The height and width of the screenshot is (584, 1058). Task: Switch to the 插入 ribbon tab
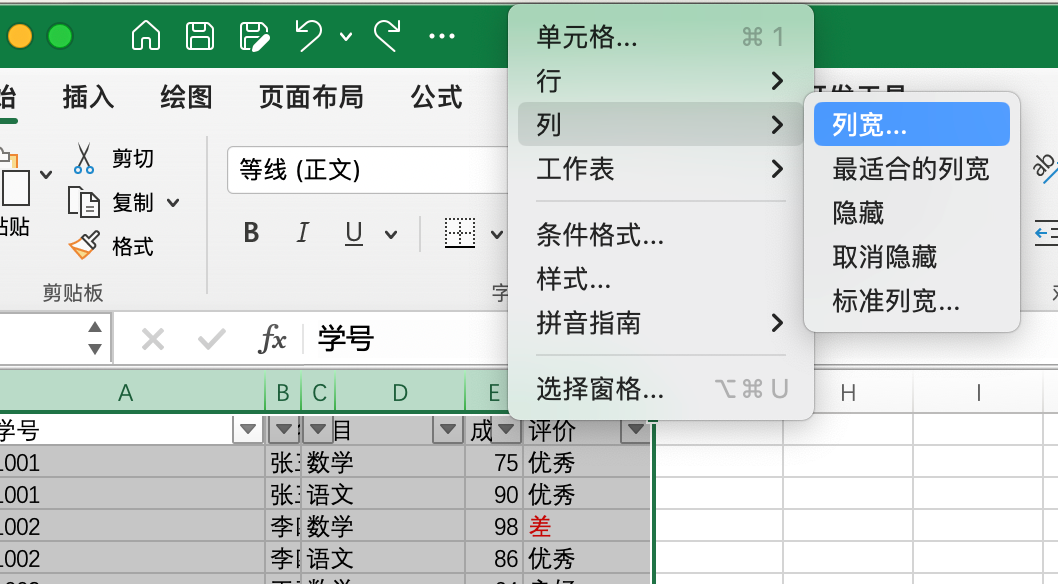(87, 97)
